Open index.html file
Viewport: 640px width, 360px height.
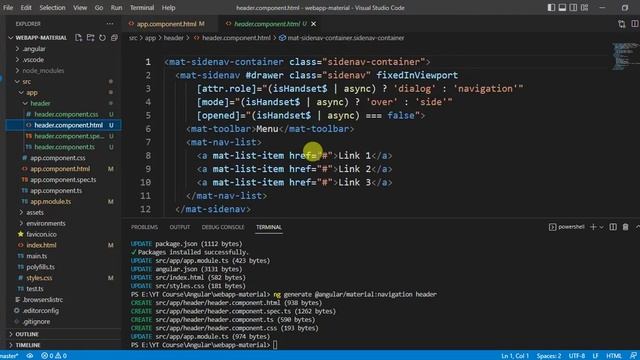(41, 245)
